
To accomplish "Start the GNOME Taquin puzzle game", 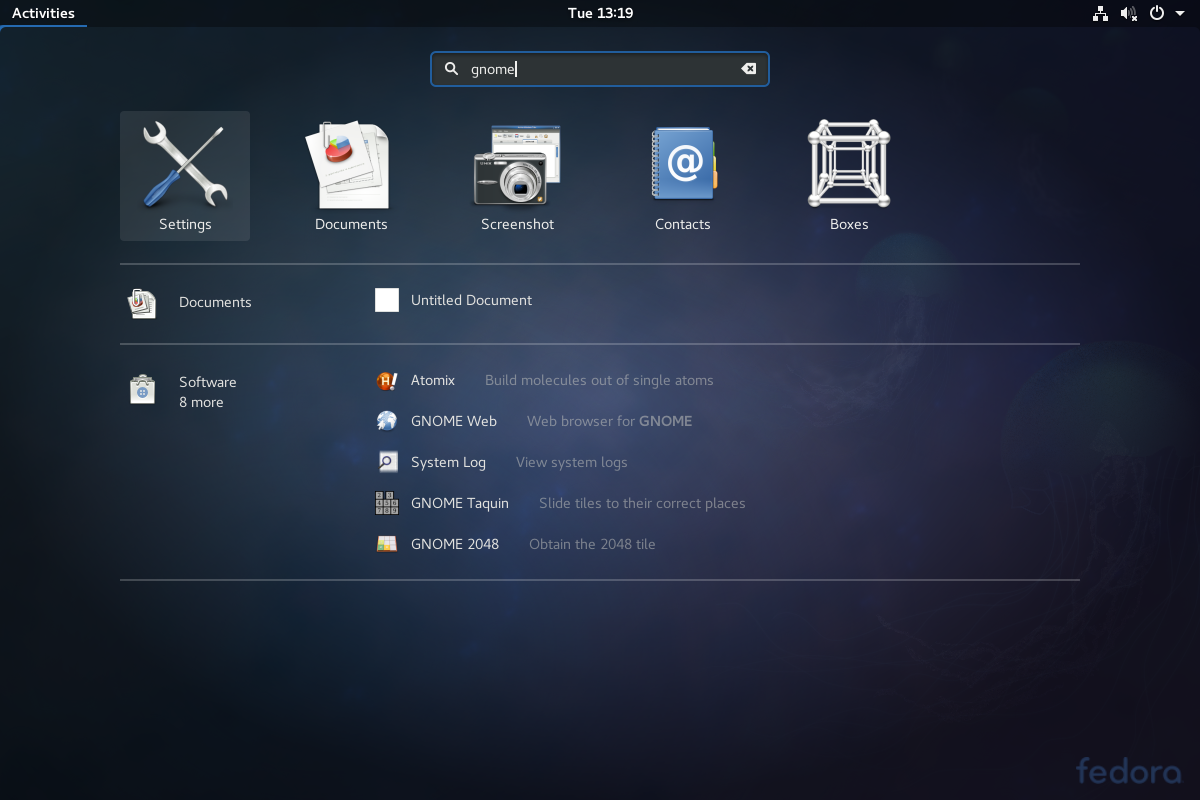I will [459, 503].
